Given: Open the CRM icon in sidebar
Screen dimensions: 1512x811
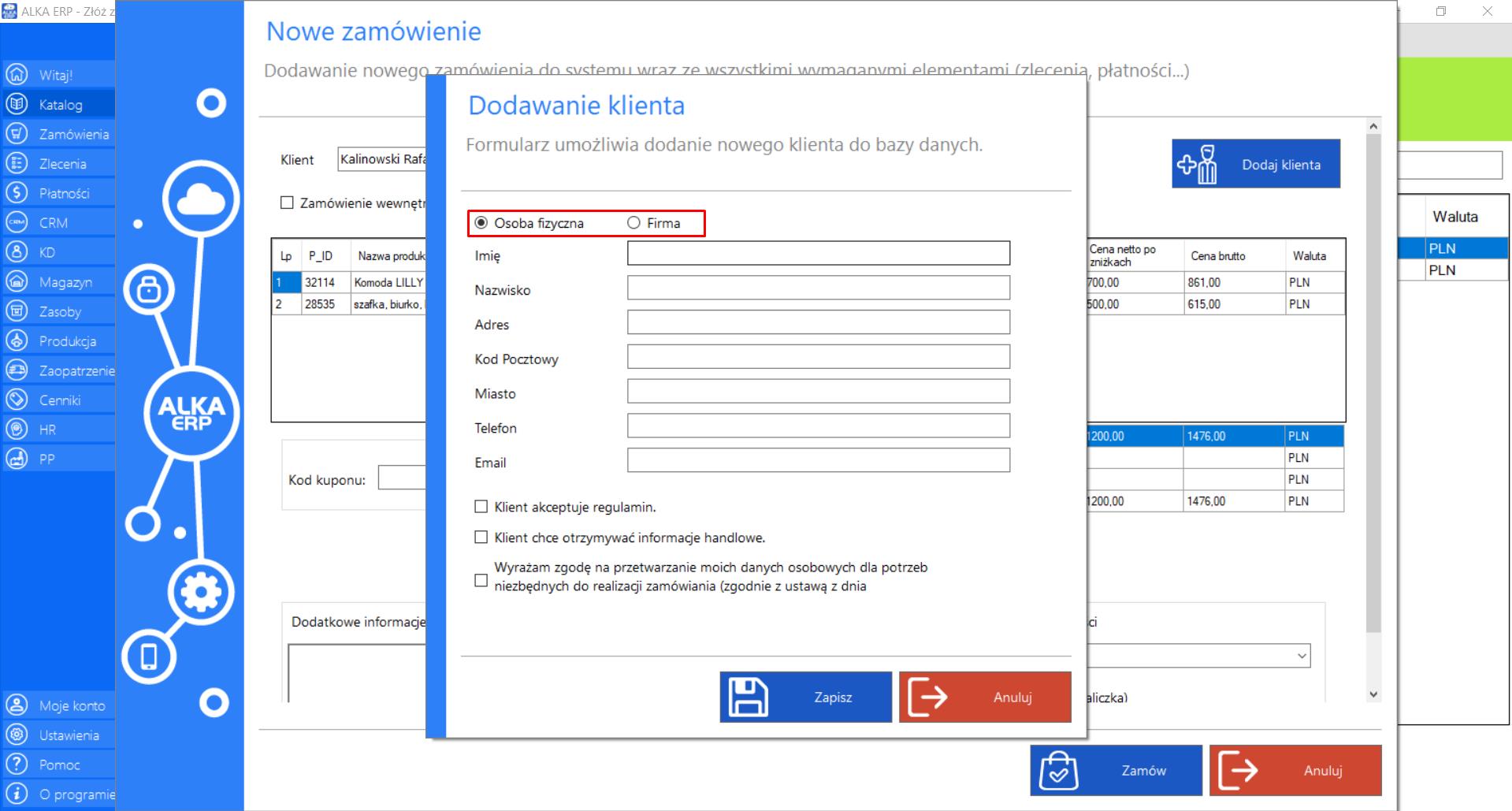Looking at the screenshot, I should (x=17, y=222).
